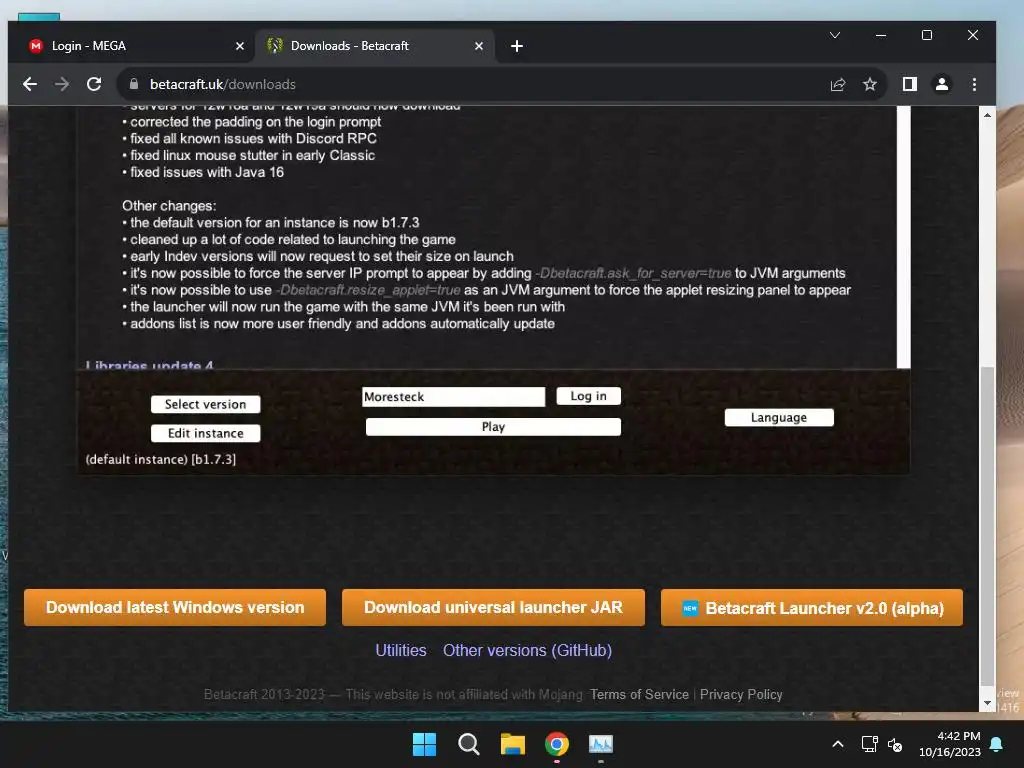Click 'corrected the padding on the login prompt'
This screenshot has width=1024, height=768.
click(x=255, y=121)
